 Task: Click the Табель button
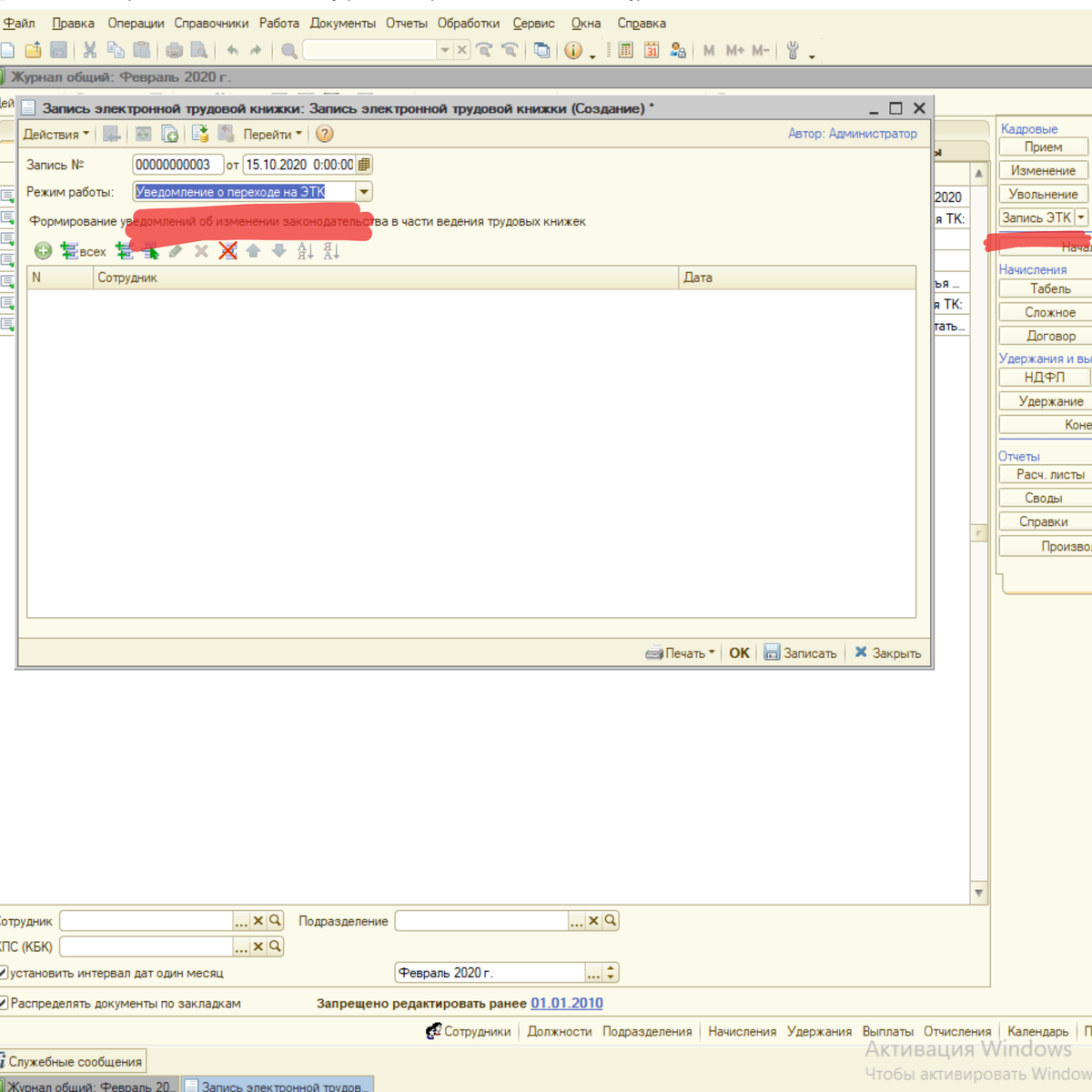click(x=1046, y=288)
